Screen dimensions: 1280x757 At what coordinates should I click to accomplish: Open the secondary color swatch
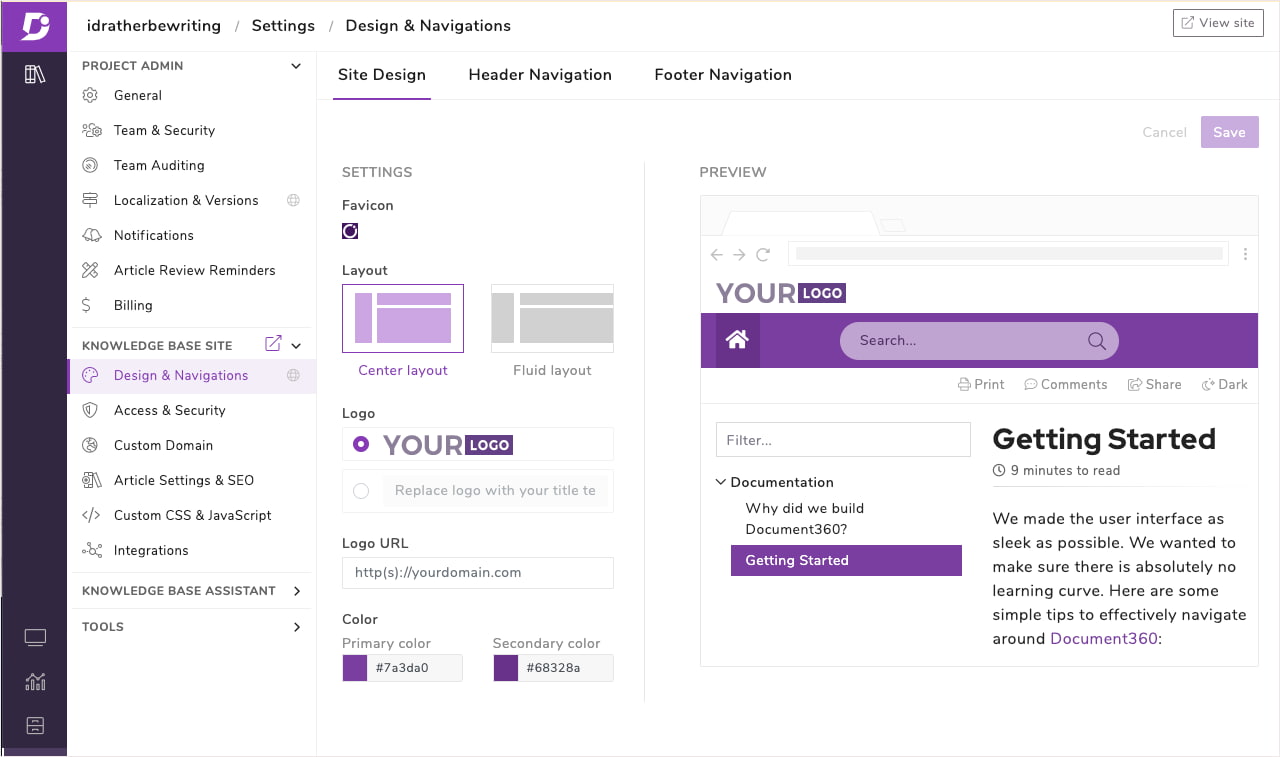(x=506, y=668)
